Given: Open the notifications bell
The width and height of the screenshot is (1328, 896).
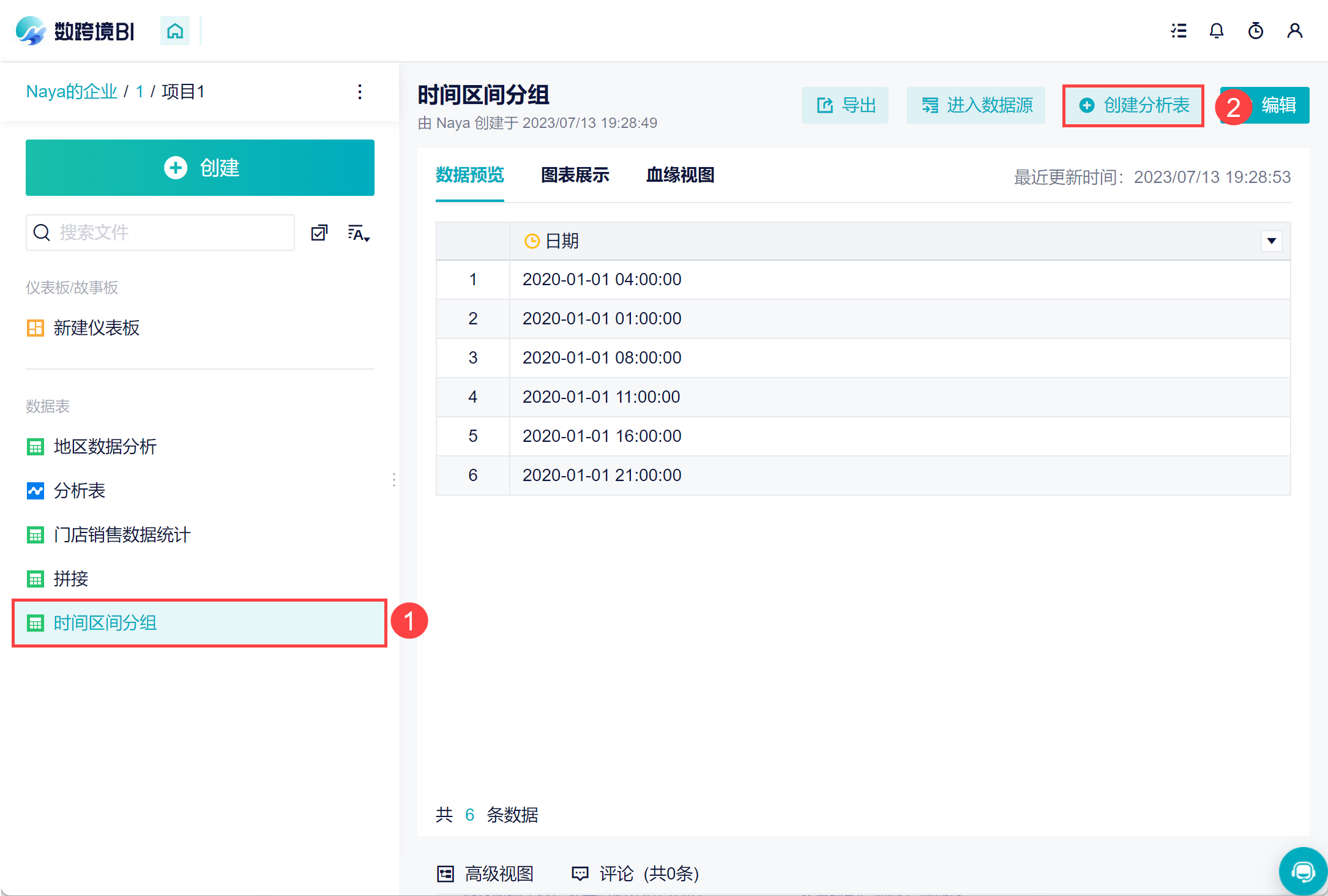Looking at the screenshot, I should (1217, 31).
